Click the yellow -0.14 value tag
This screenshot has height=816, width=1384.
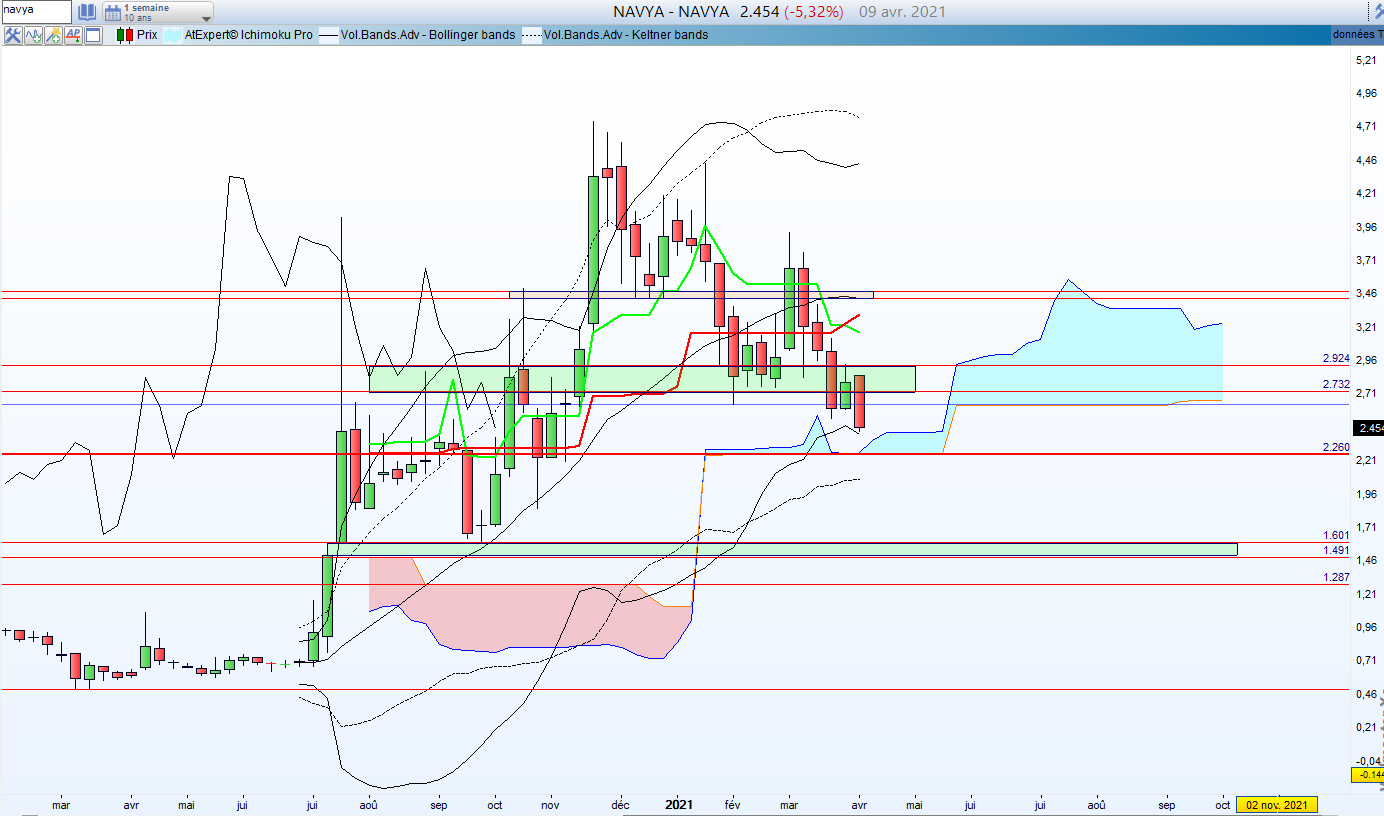[1368, 775]
